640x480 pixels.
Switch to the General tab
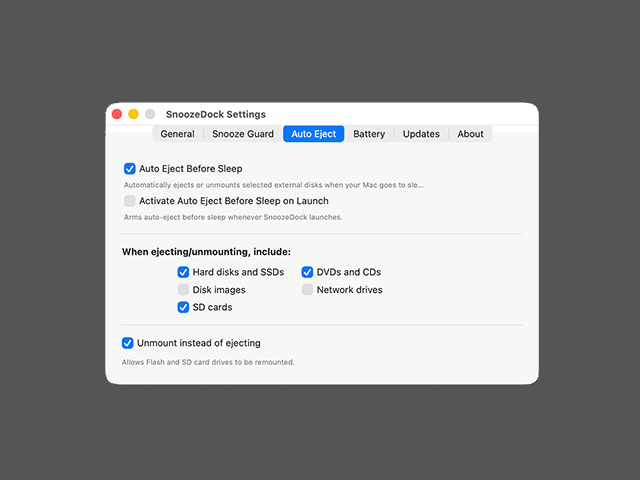(177, 134)
